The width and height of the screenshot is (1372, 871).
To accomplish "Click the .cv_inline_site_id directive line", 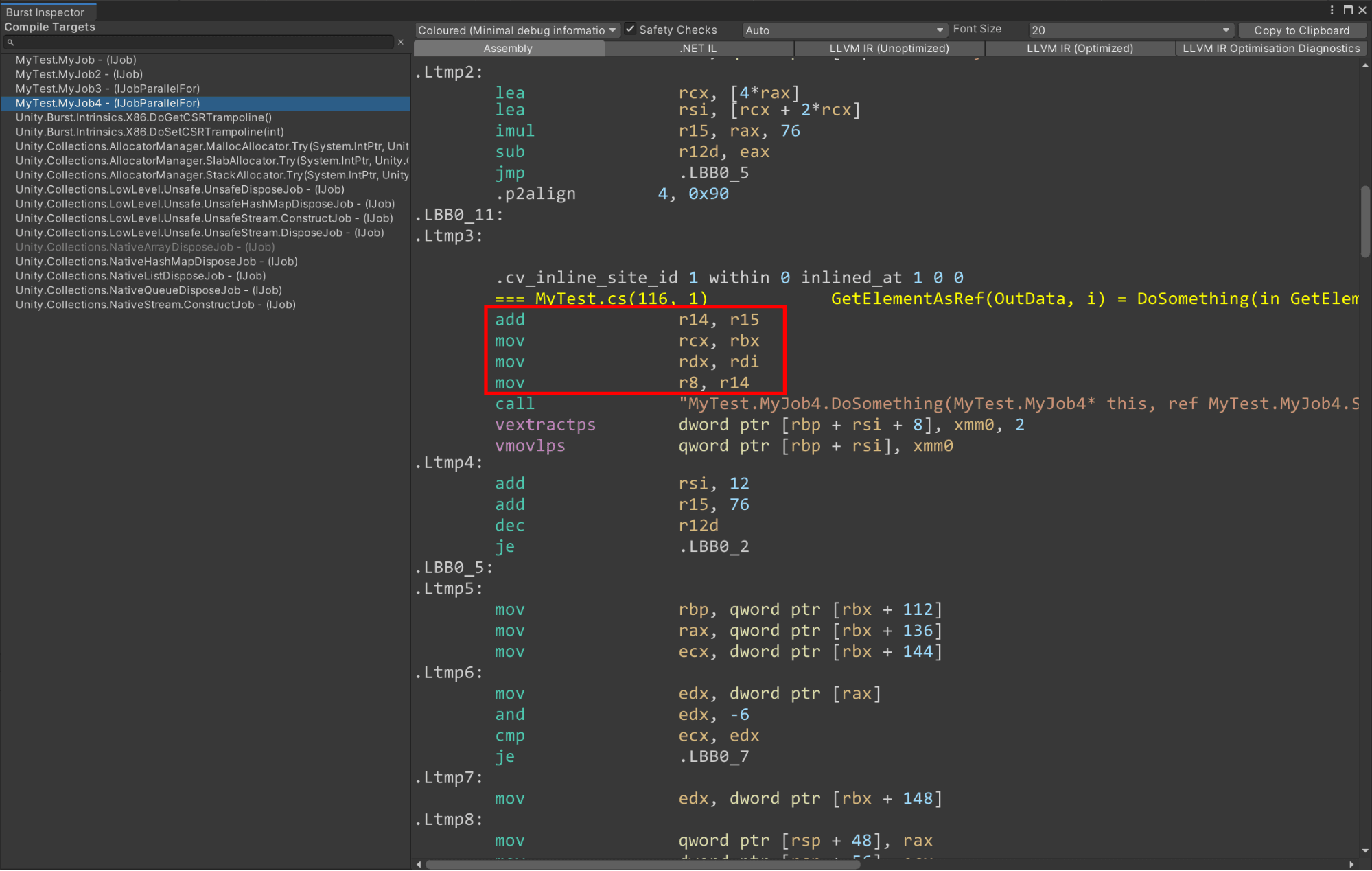I will click(x=730, y=278).
